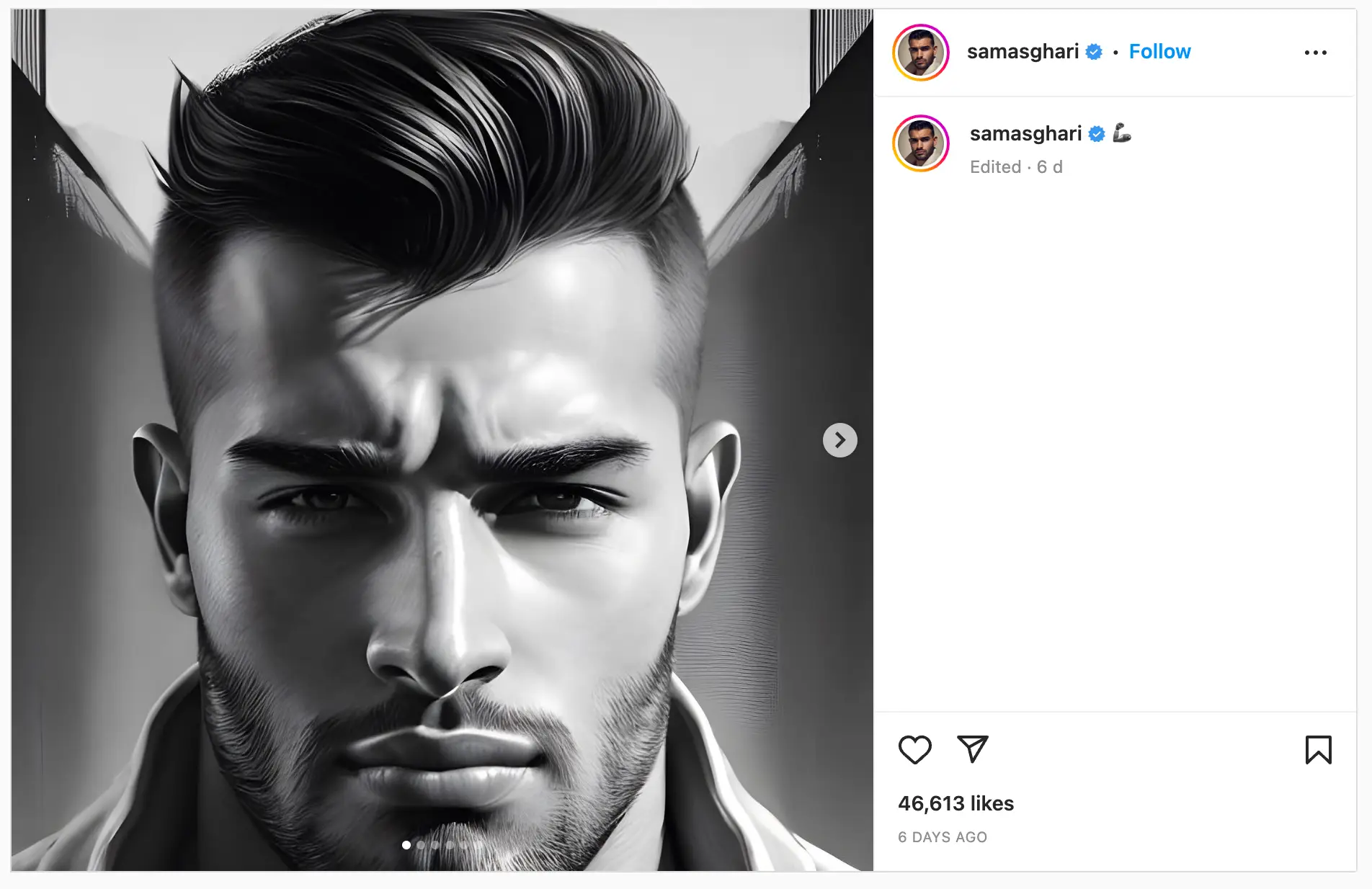Viewport: 1372px width, 889px height.
Task: Click the samasghari username in the caption
Action: [1025, 134]
